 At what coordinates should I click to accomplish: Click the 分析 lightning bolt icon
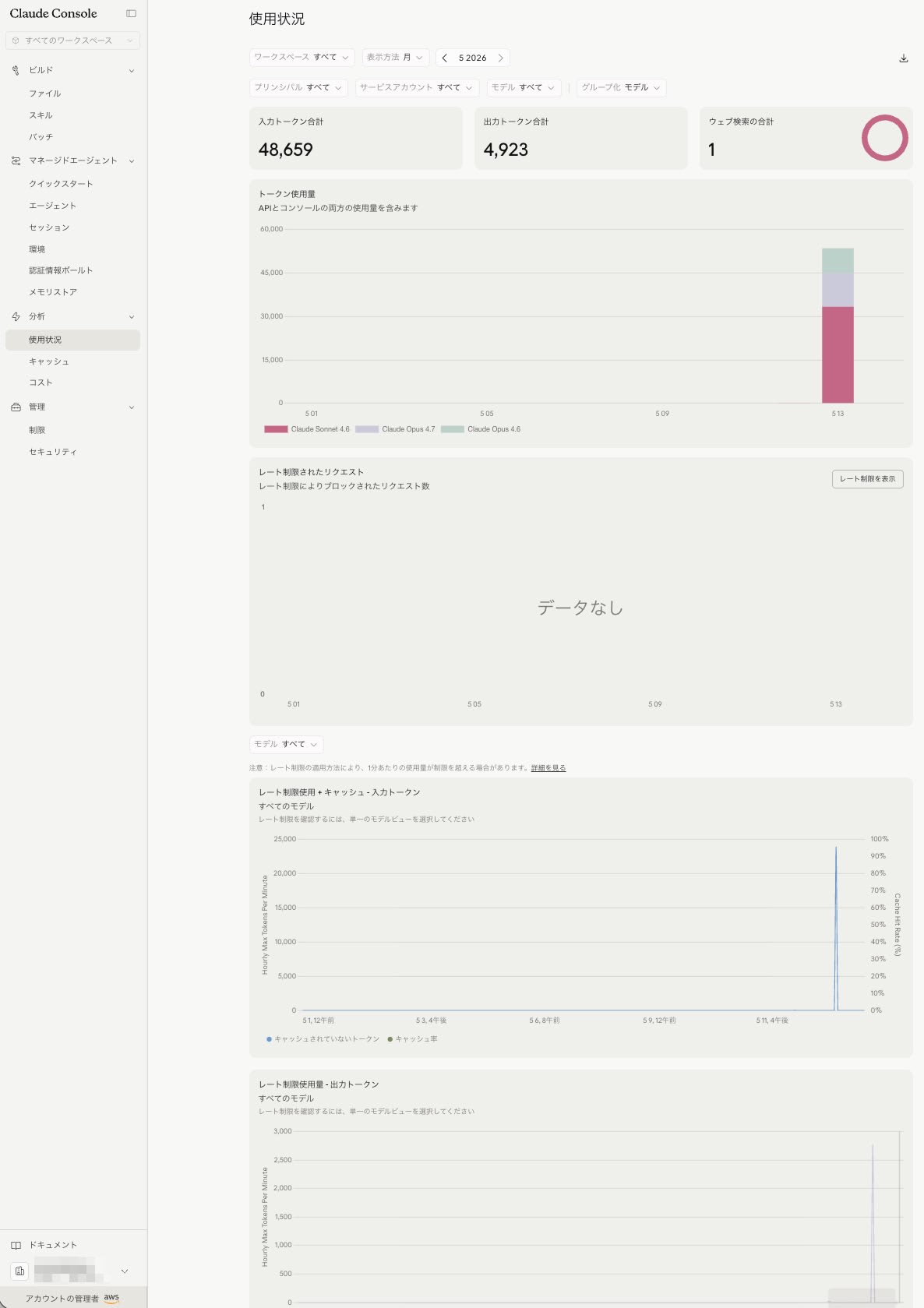click(16, 316)
